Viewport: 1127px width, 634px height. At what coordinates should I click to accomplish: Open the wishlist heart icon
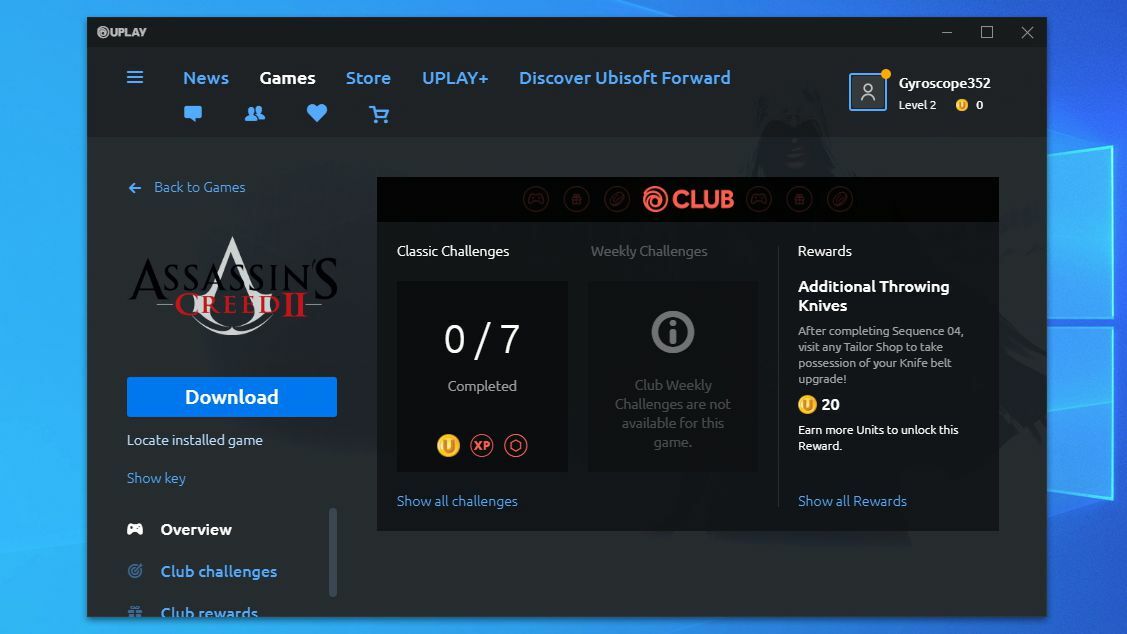tap(317, 113)
